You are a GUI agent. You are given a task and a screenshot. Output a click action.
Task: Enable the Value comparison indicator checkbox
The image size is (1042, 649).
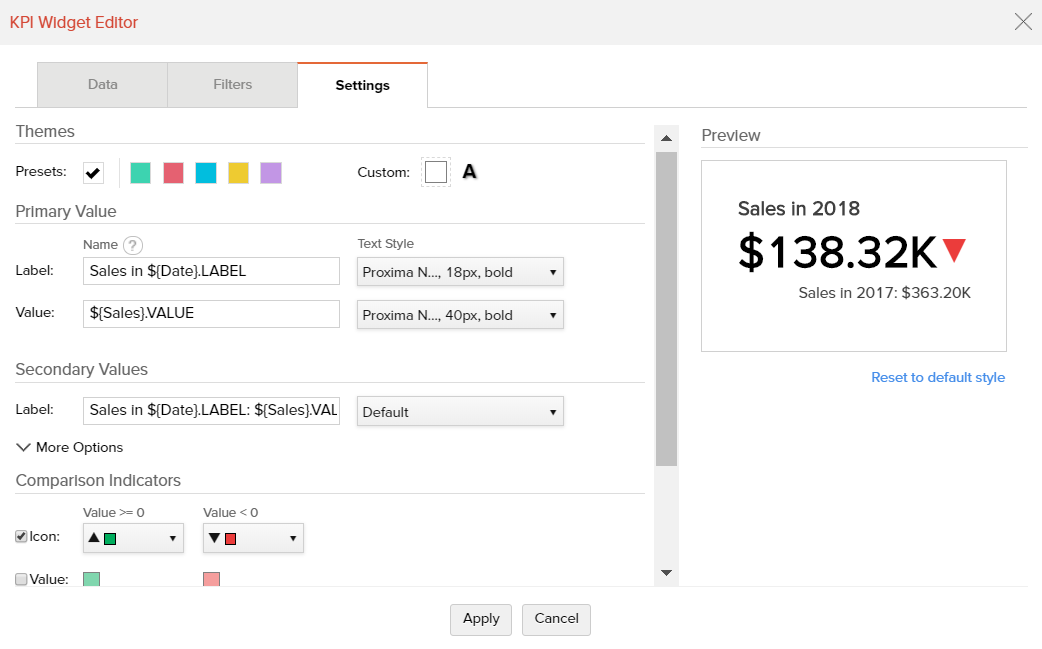(x=21, y=578)
